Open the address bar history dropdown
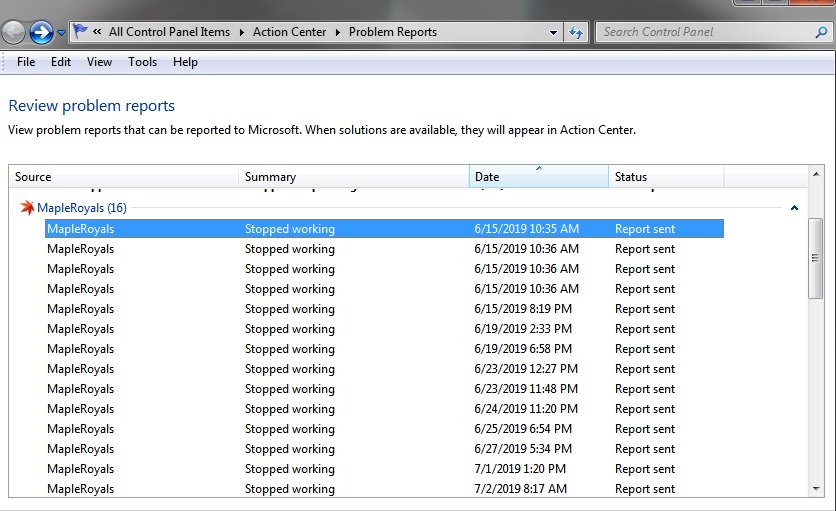This screenshot has height=511, width=836. tap(553, 33)
